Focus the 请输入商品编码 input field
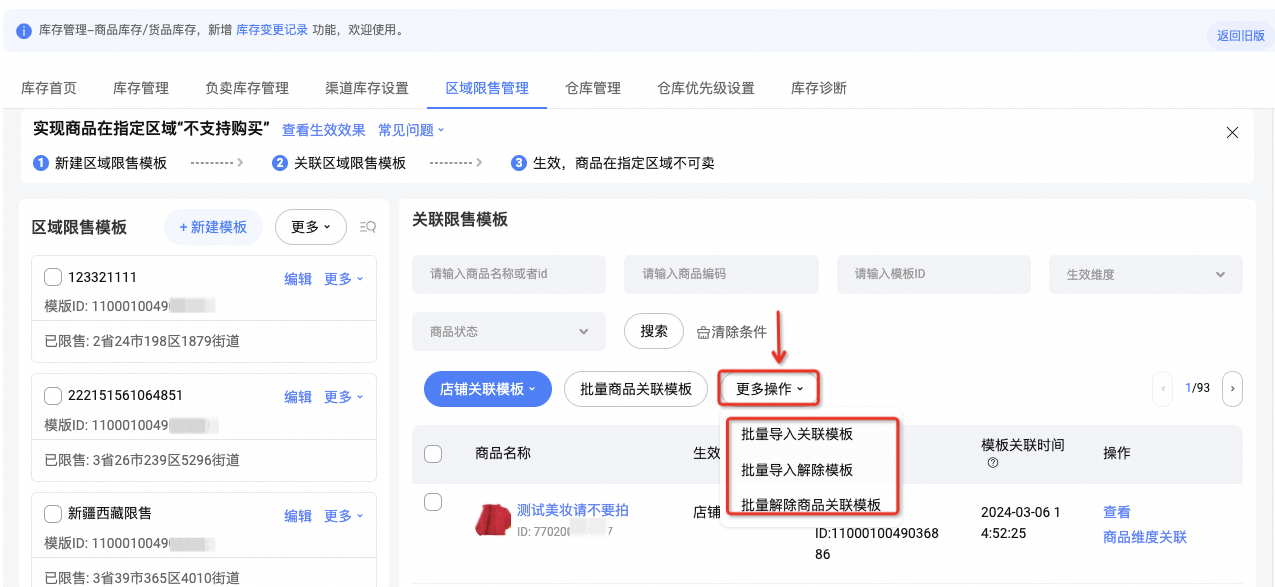The height and width of the screenshot is (587, 1275). point(721,274)
